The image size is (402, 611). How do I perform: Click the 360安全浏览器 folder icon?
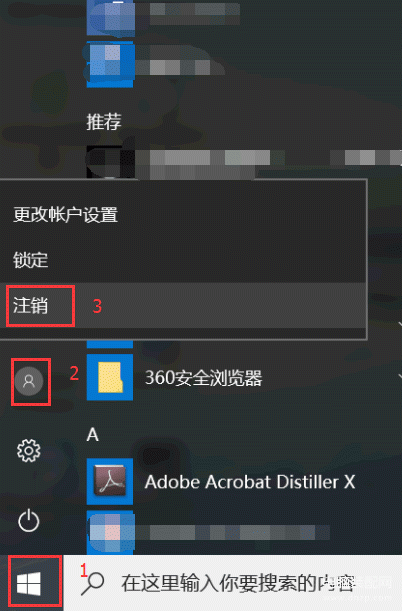110,377
